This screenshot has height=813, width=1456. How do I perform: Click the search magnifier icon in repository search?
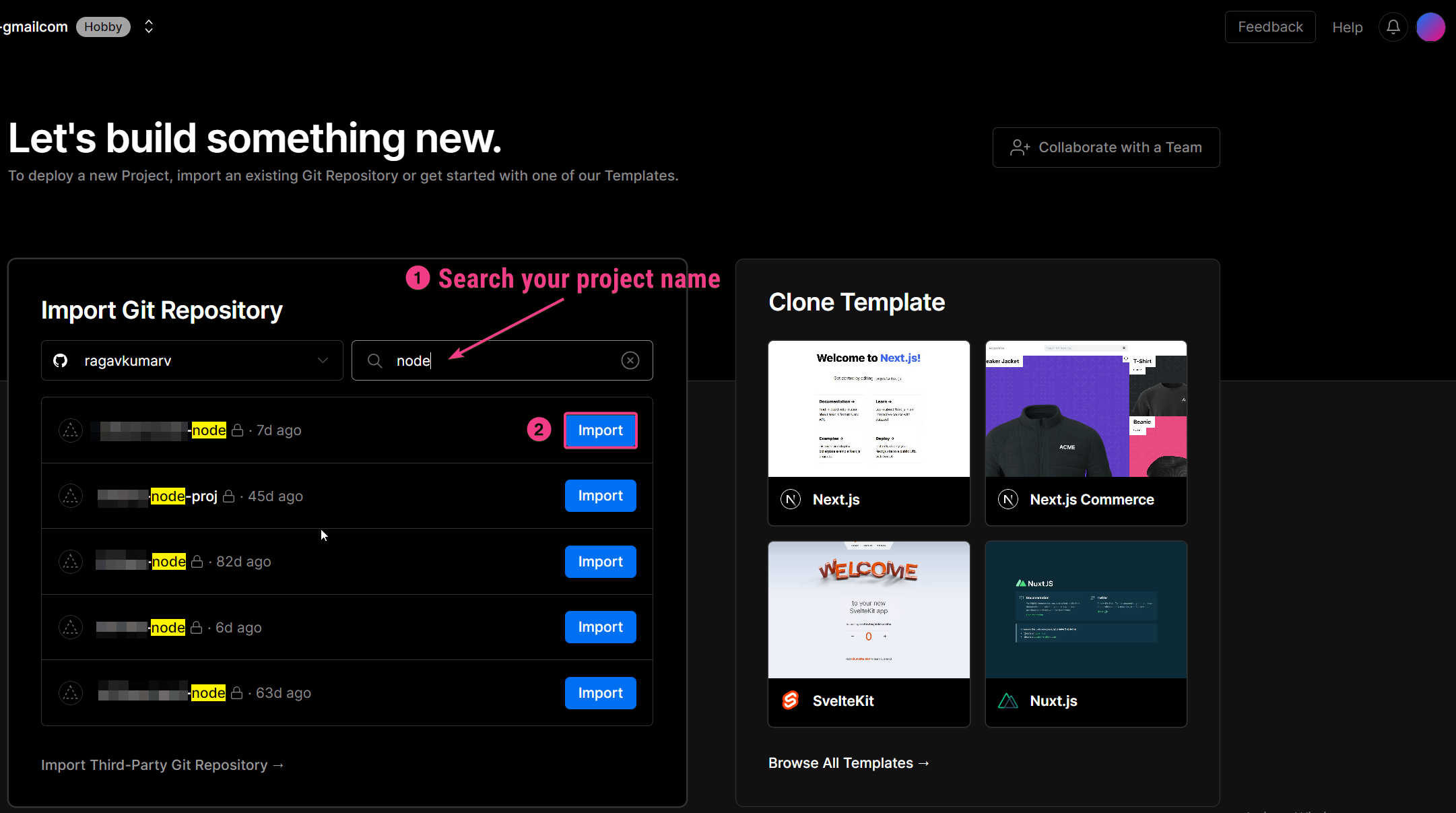(x=374, y=361)
